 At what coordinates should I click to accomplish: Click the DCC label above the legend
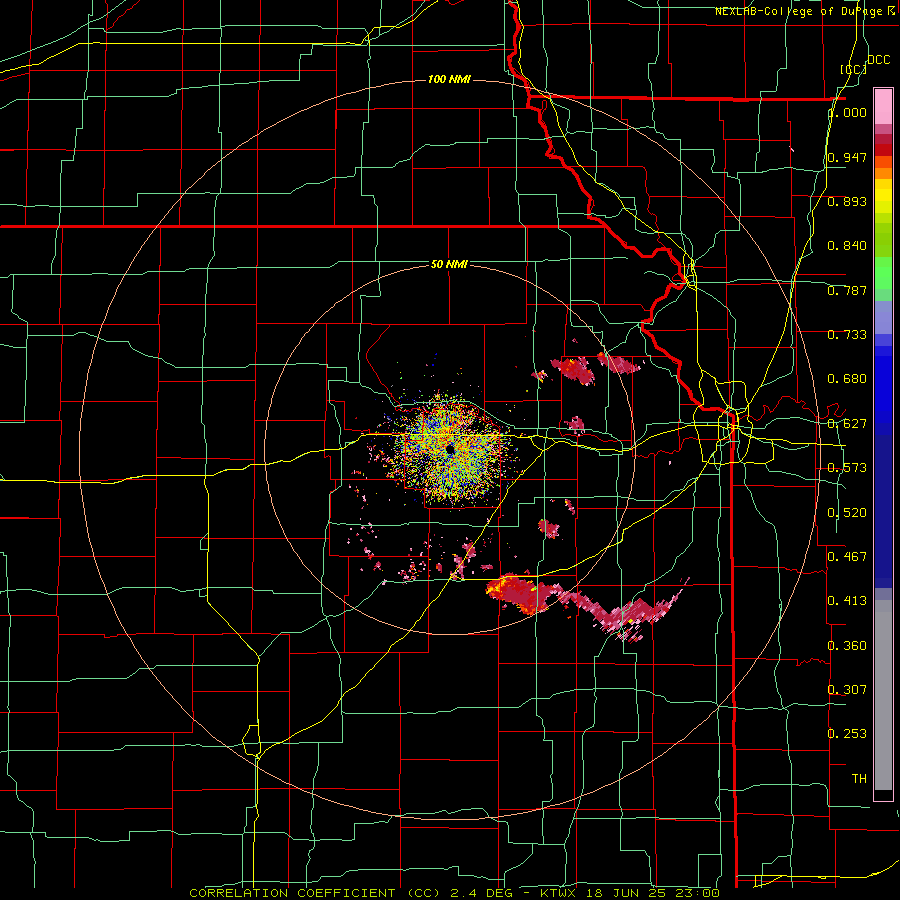point(878,60)
